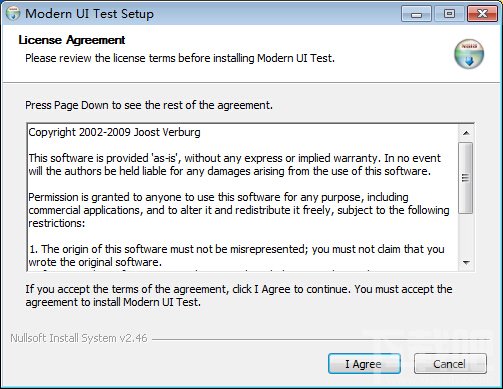Viewport: 503px width, 389px height.
Task: Maximize the setup window
Action: coord(449,14)
